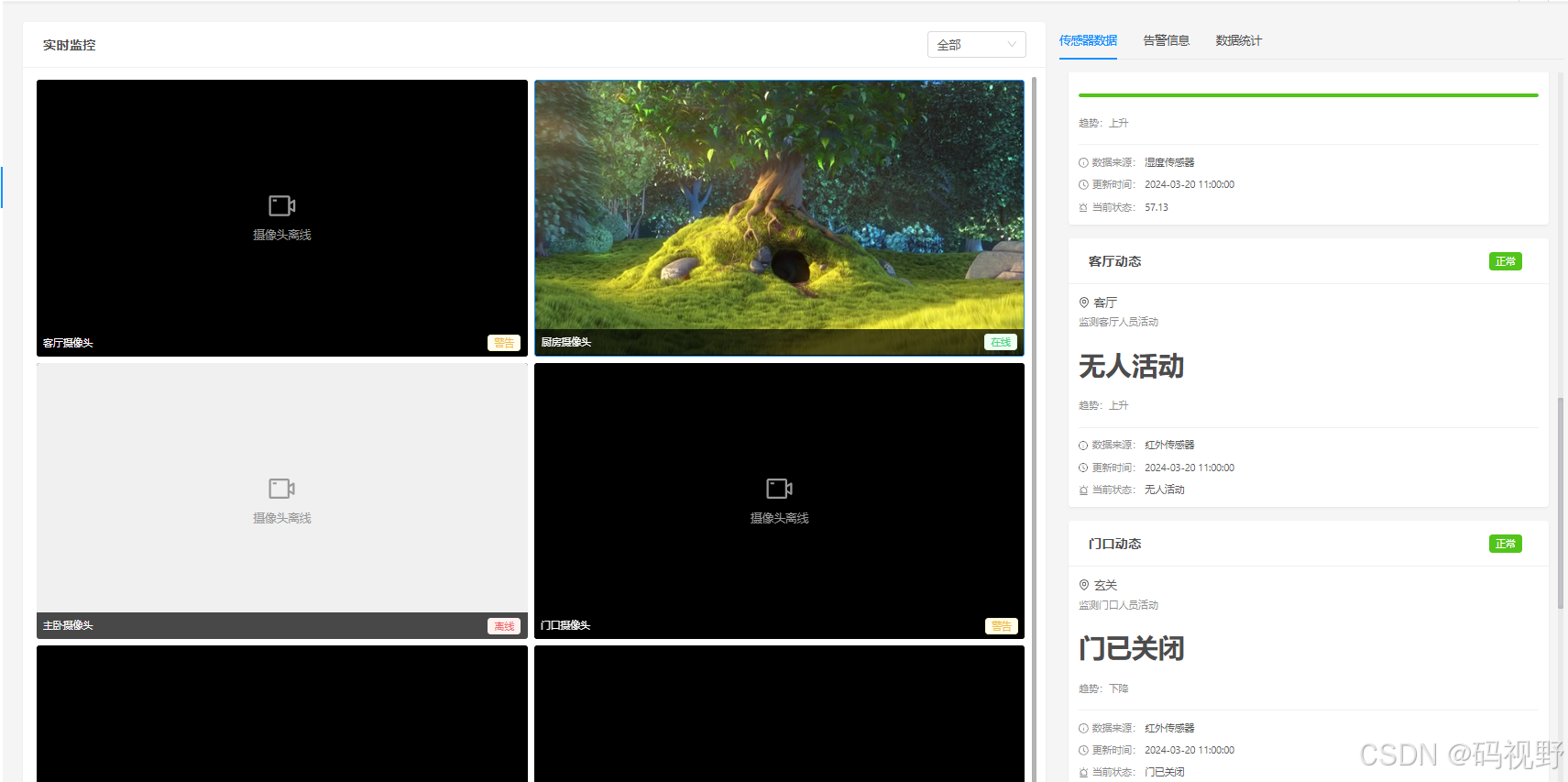Switch to the 数据统计 tab
Viewport: 1568px width, 782px height.
[x=1238, y=40]
